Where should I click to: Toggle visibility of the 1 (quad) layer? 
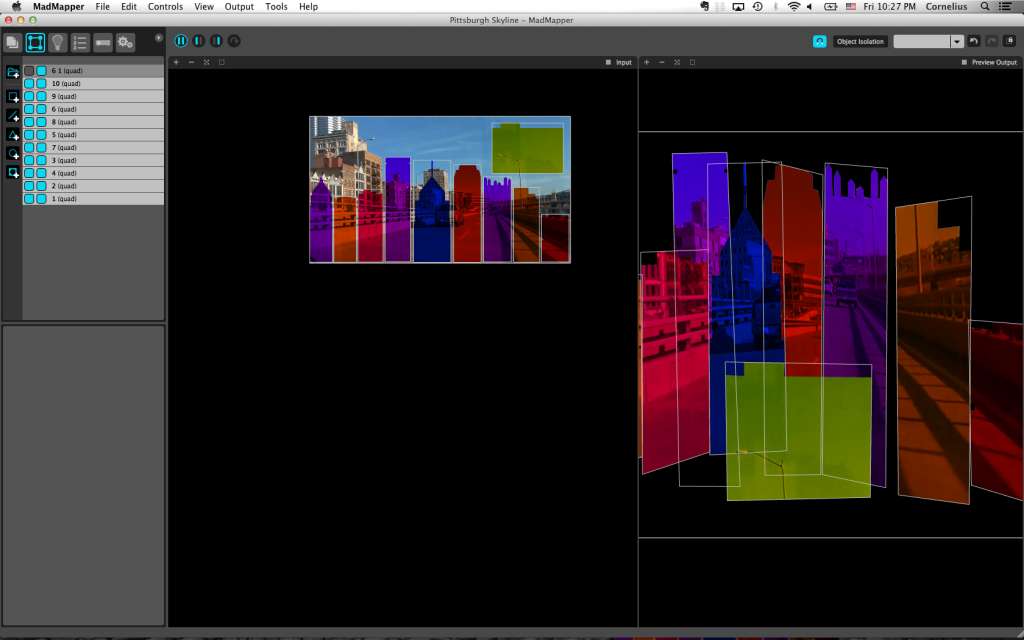click(x=31, y=198)
